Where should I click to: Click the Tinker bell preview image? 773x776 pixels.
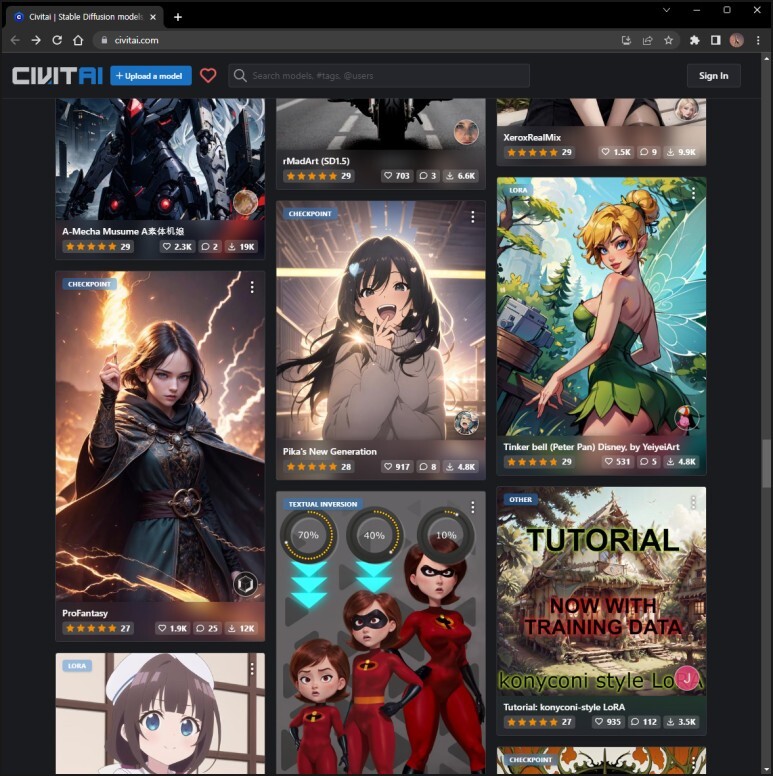(x=601, y=307)
